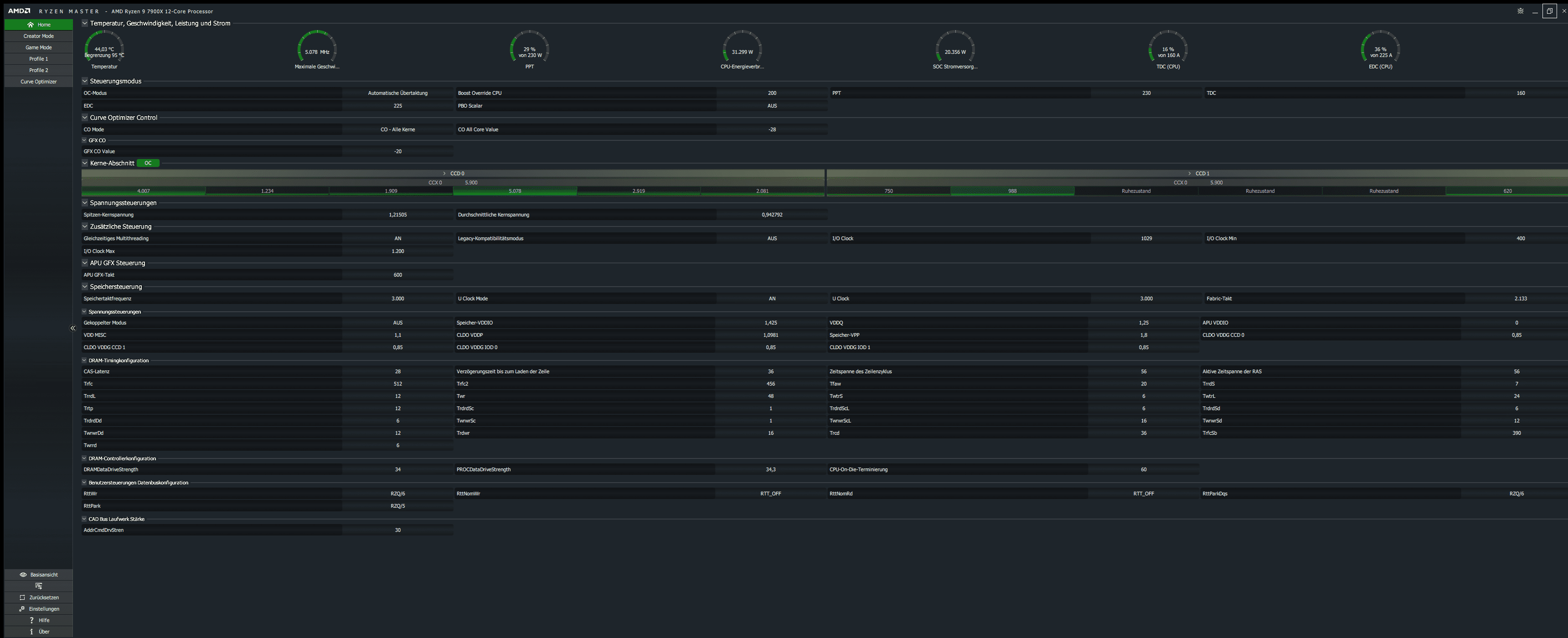Select Game Mode profile

[38, 47]
